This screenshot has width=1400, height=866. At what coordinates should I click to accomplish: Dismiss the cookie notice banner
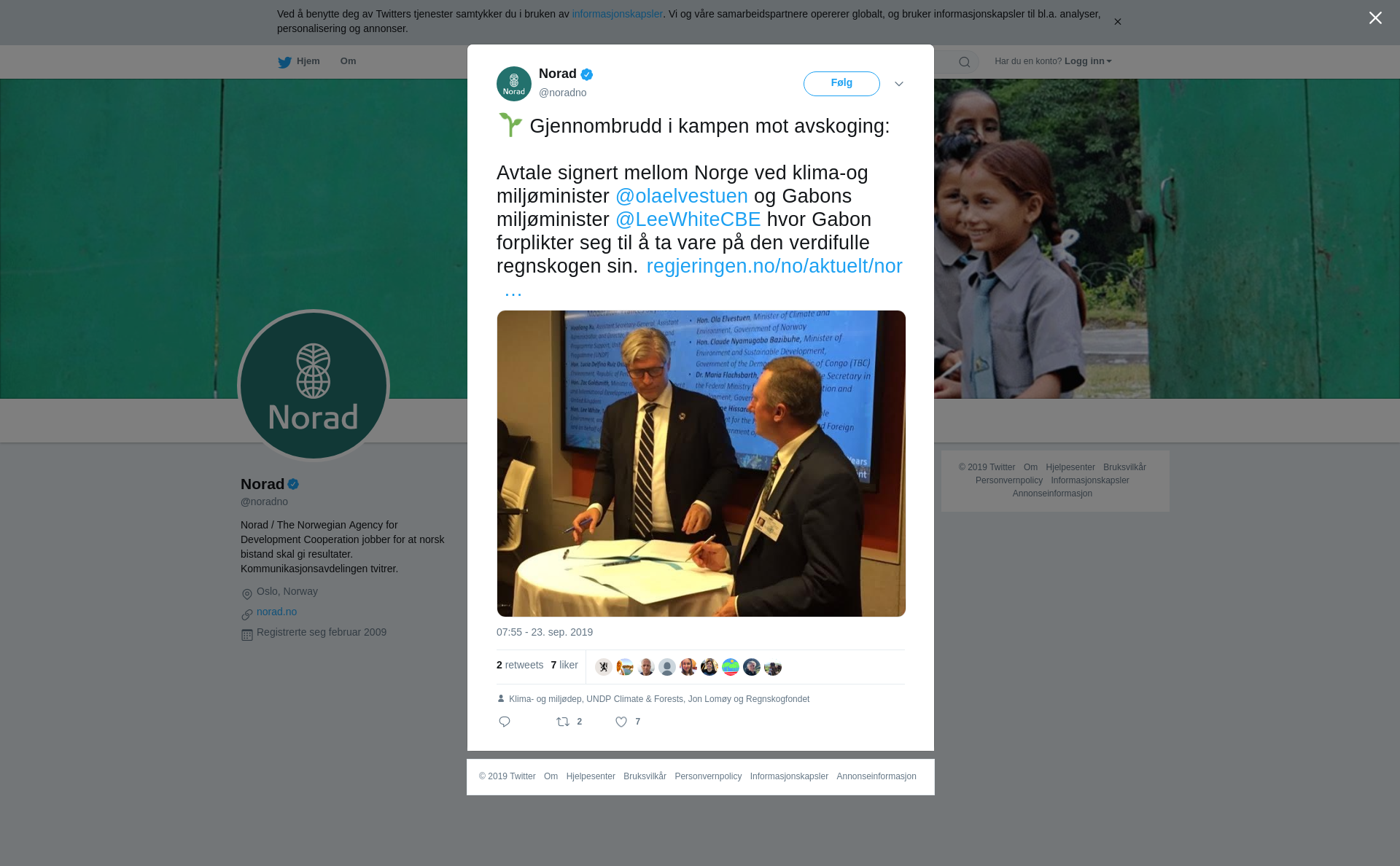pyautogui.click(x=1117, y=22)
